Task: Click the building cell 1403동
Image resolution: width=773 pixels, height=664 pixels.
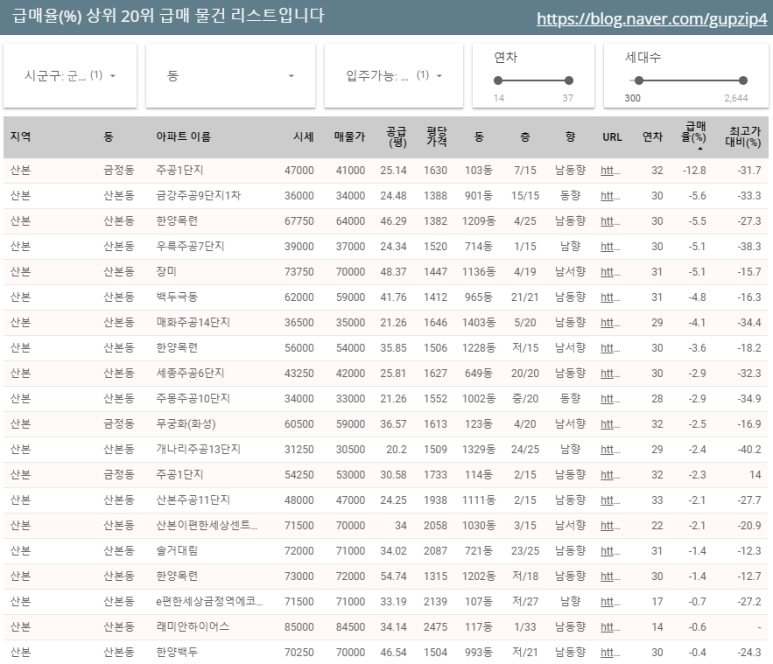Action: coord(479,323)
